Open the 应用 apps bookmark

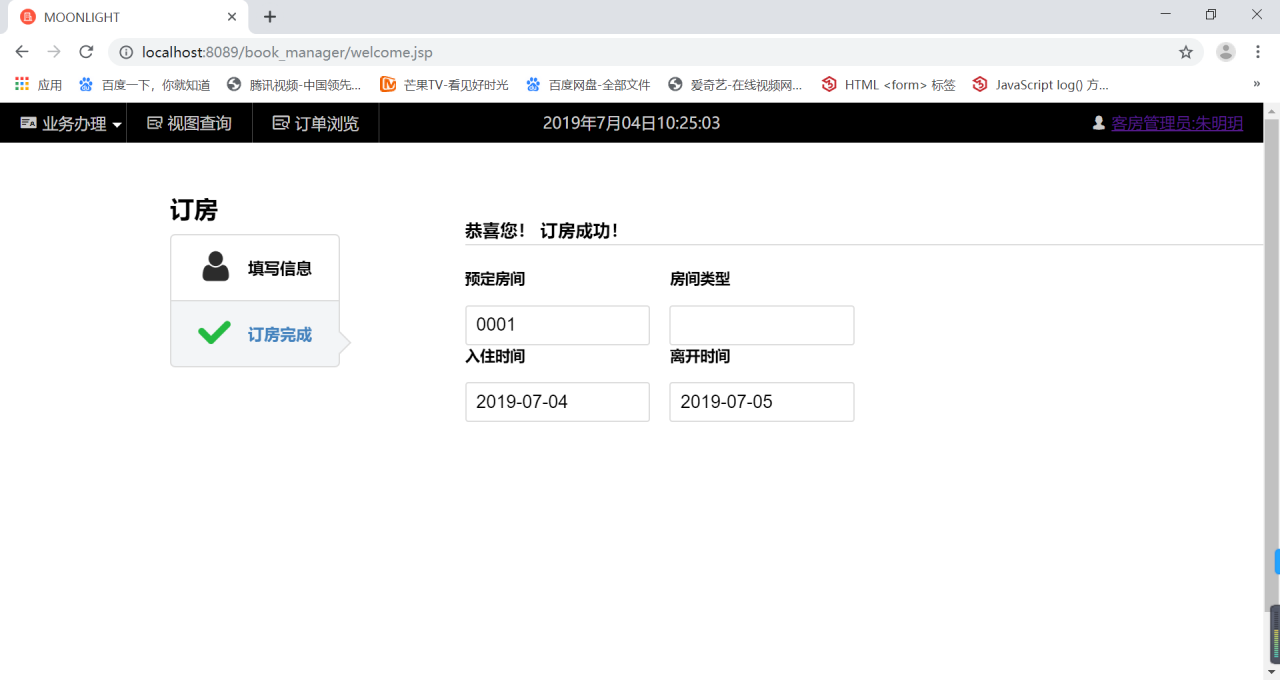pos(38,85)
